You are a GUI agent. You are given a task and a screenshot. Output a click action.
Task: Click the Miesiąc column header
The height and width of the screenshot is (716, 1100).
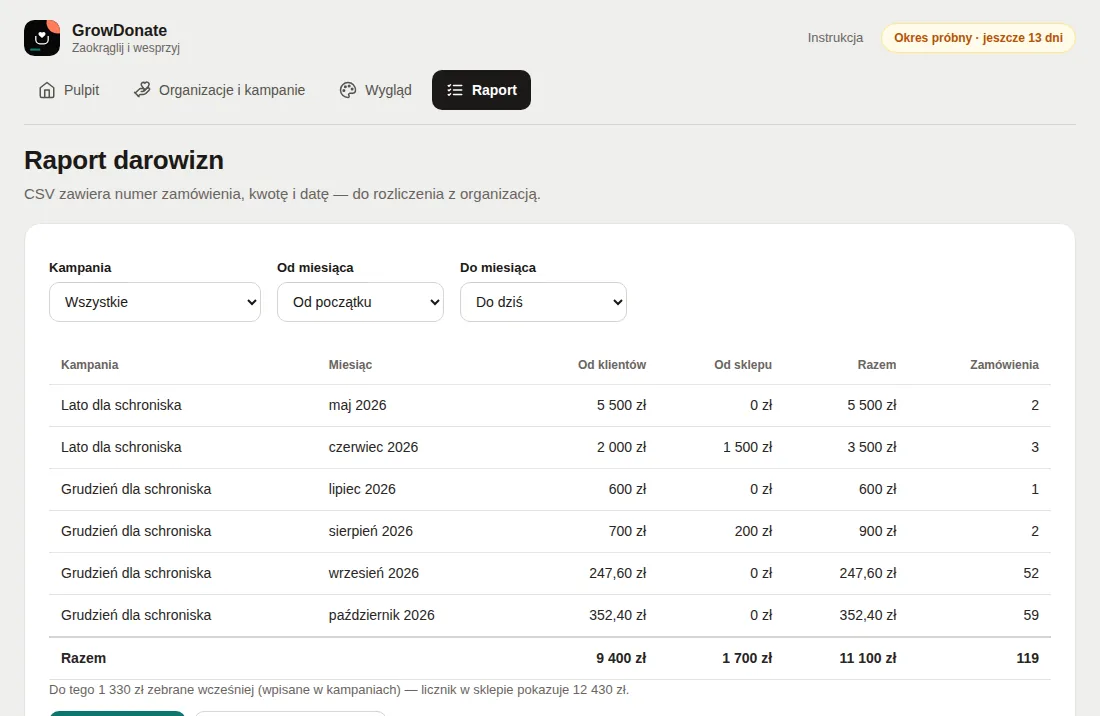(x=350, y=365)
